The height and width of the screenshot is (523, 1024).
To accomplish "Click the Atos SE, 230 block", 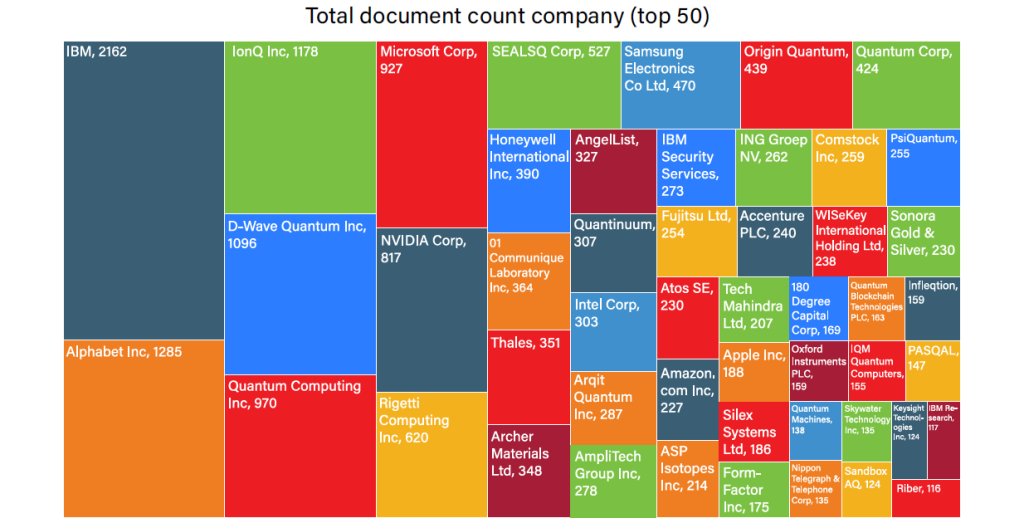I will coord(688,318).
